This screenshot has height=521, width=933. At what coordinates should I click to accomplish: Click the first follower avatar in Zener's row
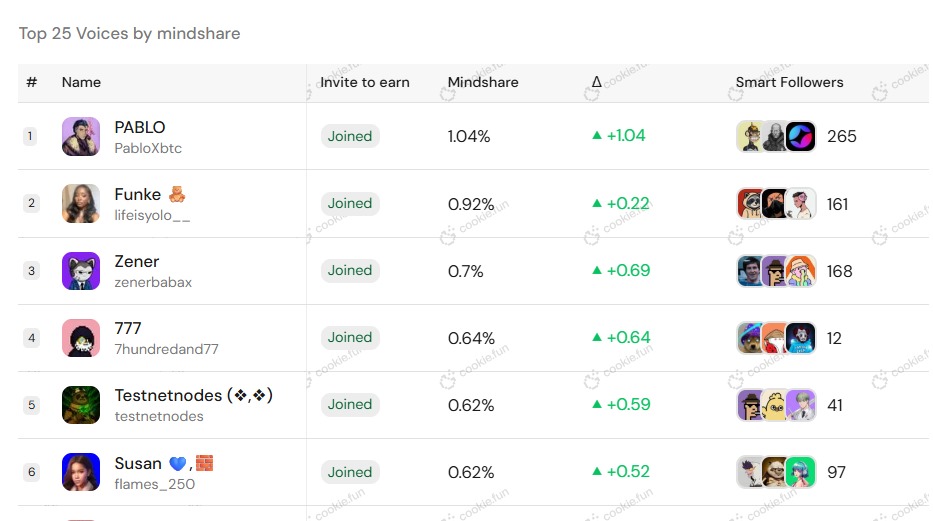[750, 271]
